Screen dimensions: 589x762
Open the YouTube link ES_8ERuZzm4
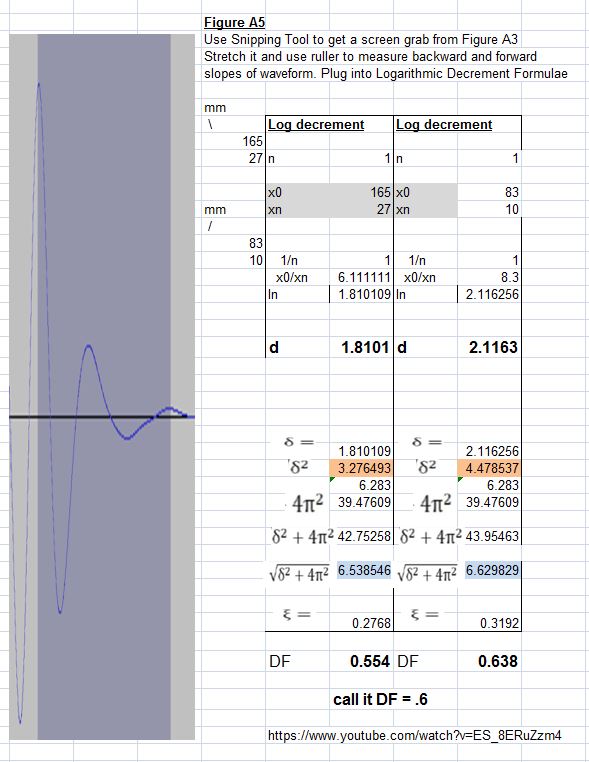415,735
